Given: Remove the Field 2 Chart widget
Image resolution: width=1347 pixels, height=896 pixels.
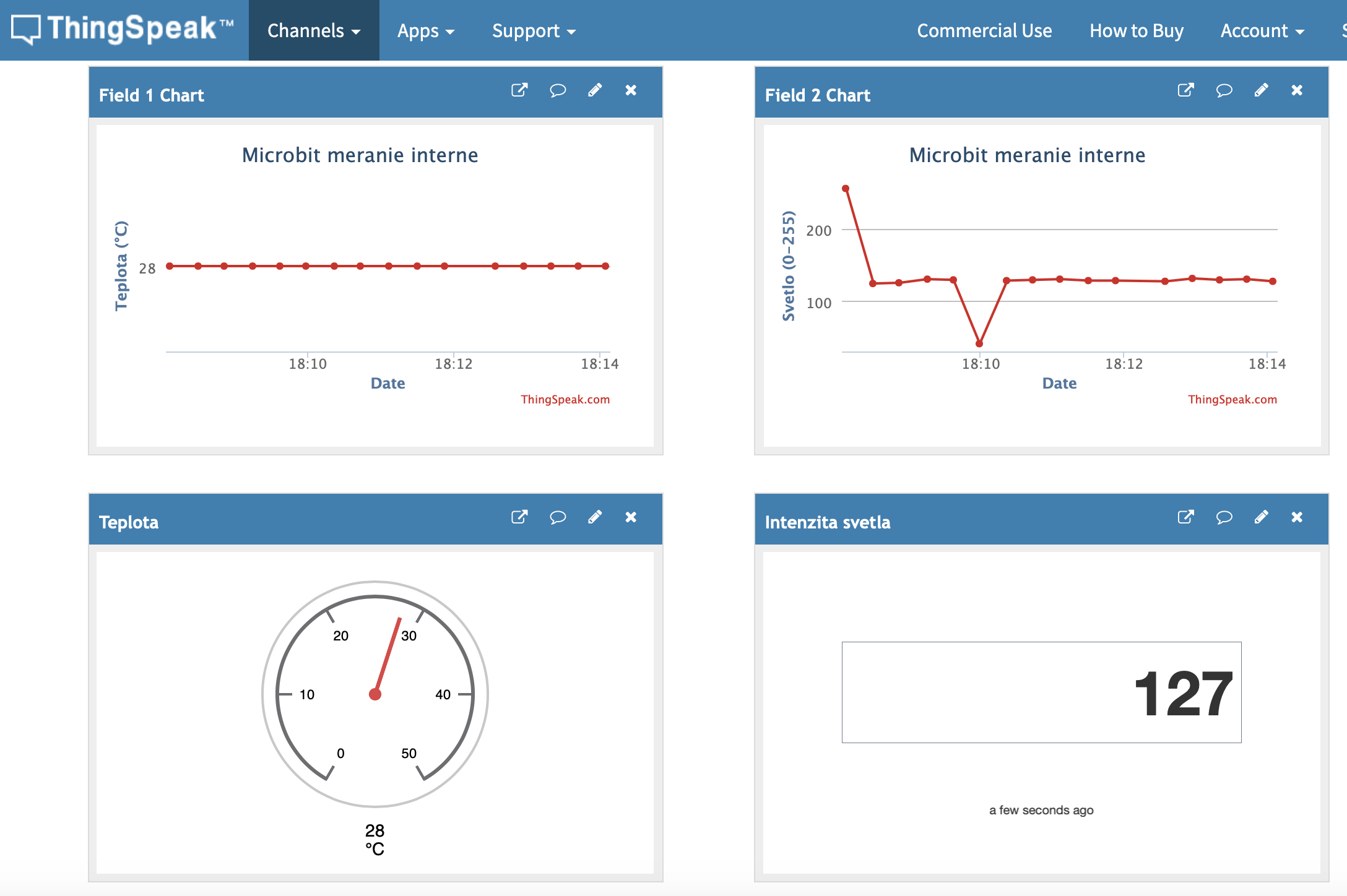Looking at the screenshot, I should 1297,90.
